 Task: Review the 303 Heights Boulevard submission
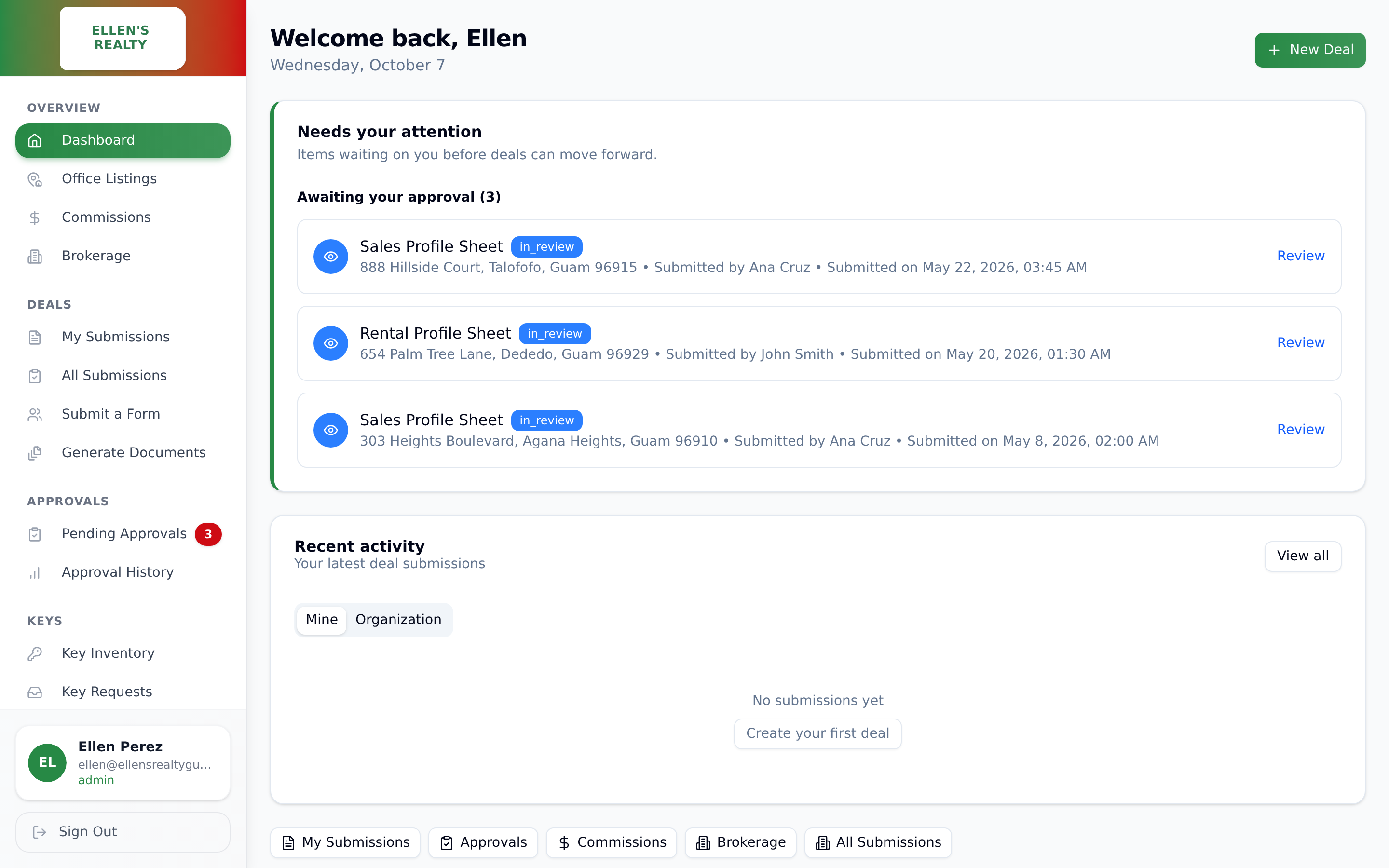coord(1301,429)
